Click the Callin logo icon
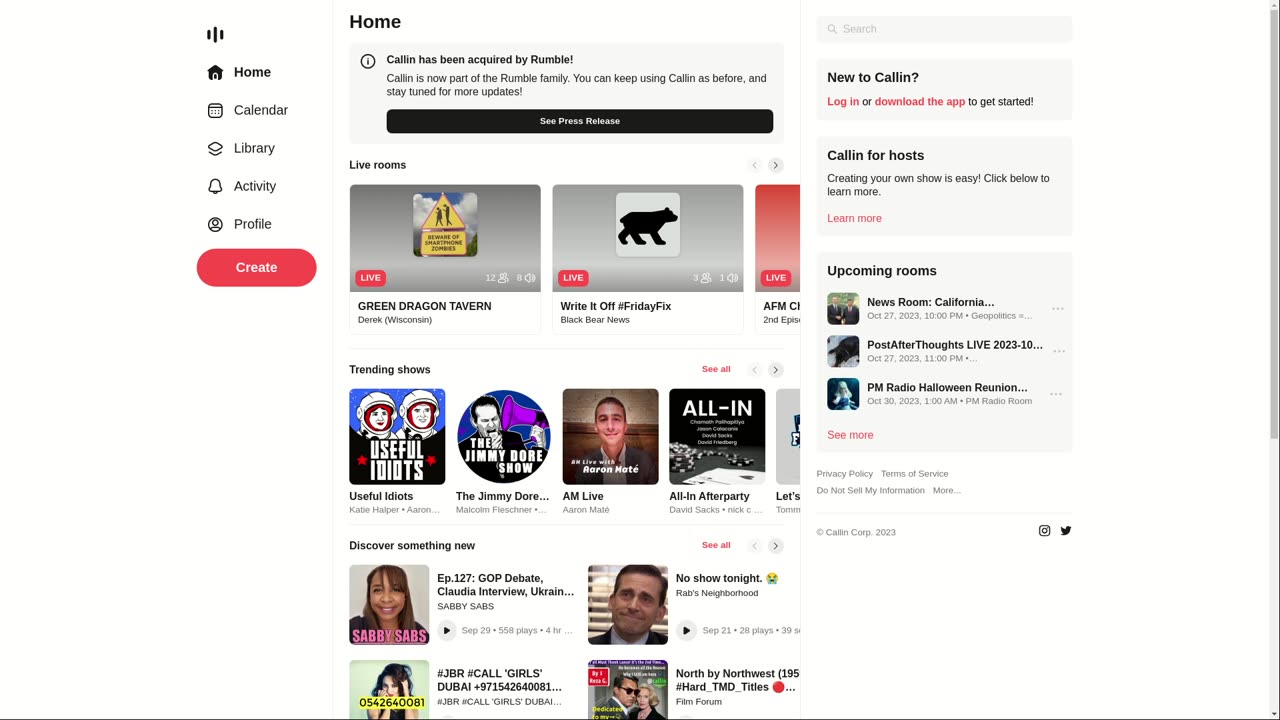Screen dimensions: 1280x720 point(215,35)
